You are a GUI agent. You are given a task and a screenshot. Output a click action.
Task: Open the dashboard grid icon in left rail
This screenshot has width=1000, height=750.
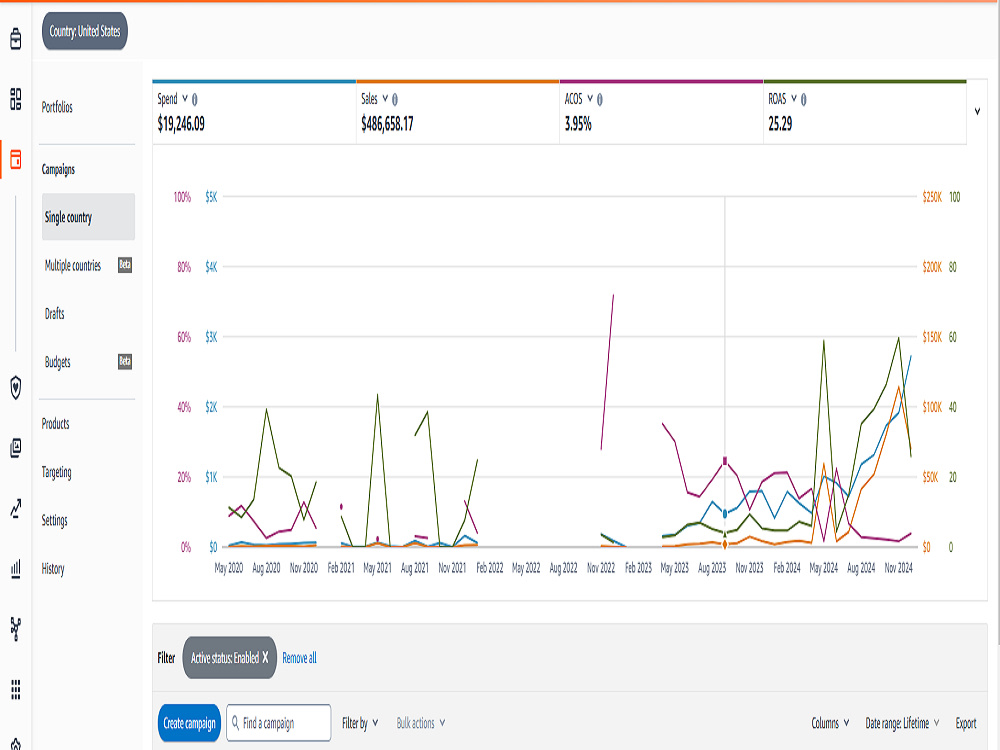[x=16, y=99]
